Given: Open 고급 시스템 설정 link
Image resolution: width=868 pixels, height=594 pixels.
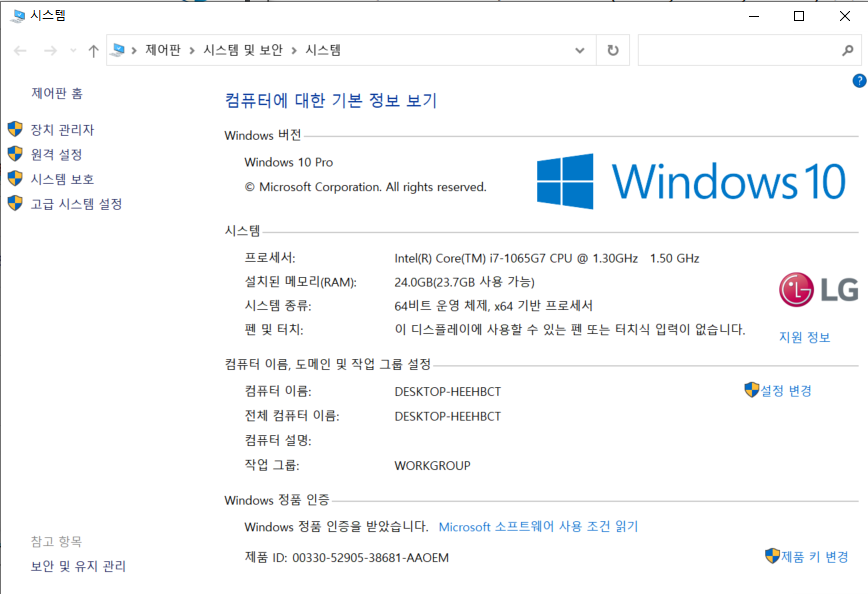Looking at the screenshot, I should click(76, 204).
